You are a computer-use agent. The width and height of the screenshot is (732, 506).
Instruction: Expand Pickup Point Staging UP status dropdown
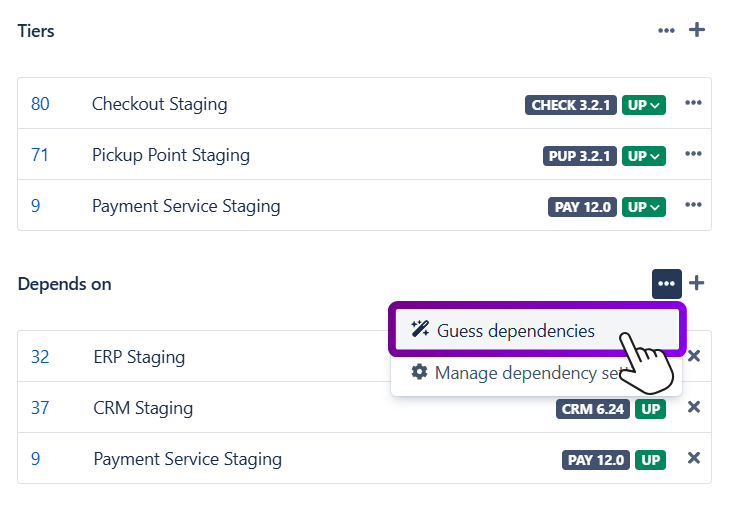643,156
